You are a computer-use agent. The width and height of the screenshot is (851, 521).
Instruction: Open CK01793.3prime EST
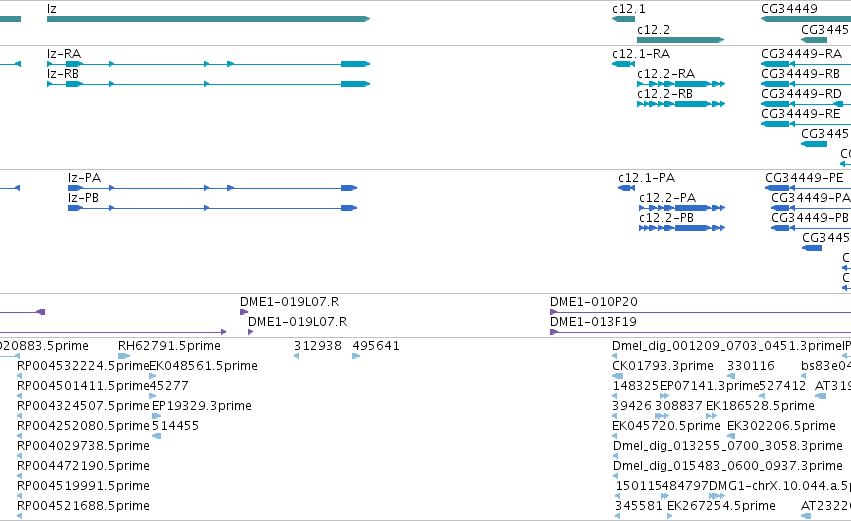click(x=618, y=376)
